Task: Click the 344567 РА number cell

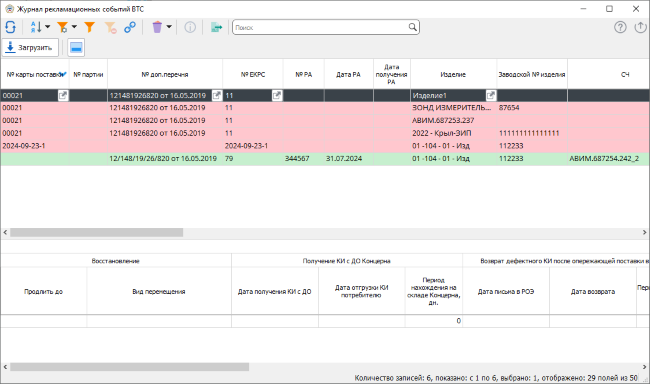Action: [x=304, y=159]
